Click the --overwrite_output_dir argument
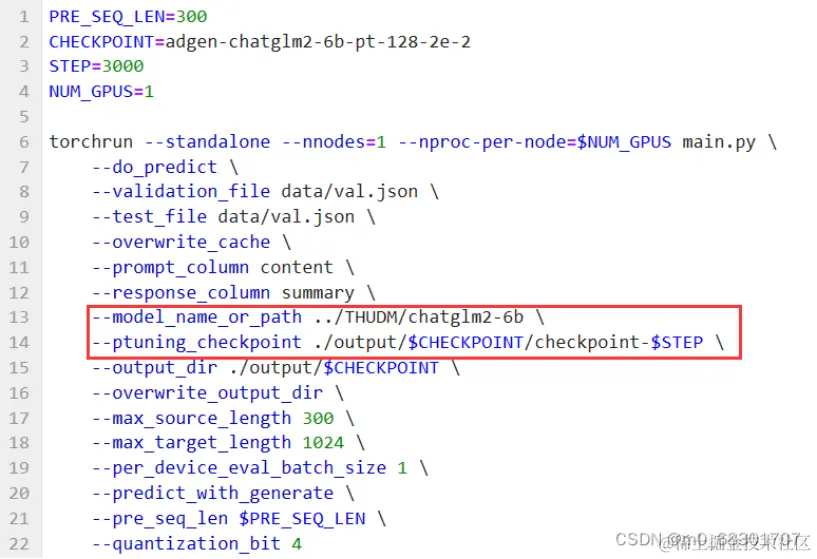The width and height of the screenshot is (817, 559). [x=218, y=393]
